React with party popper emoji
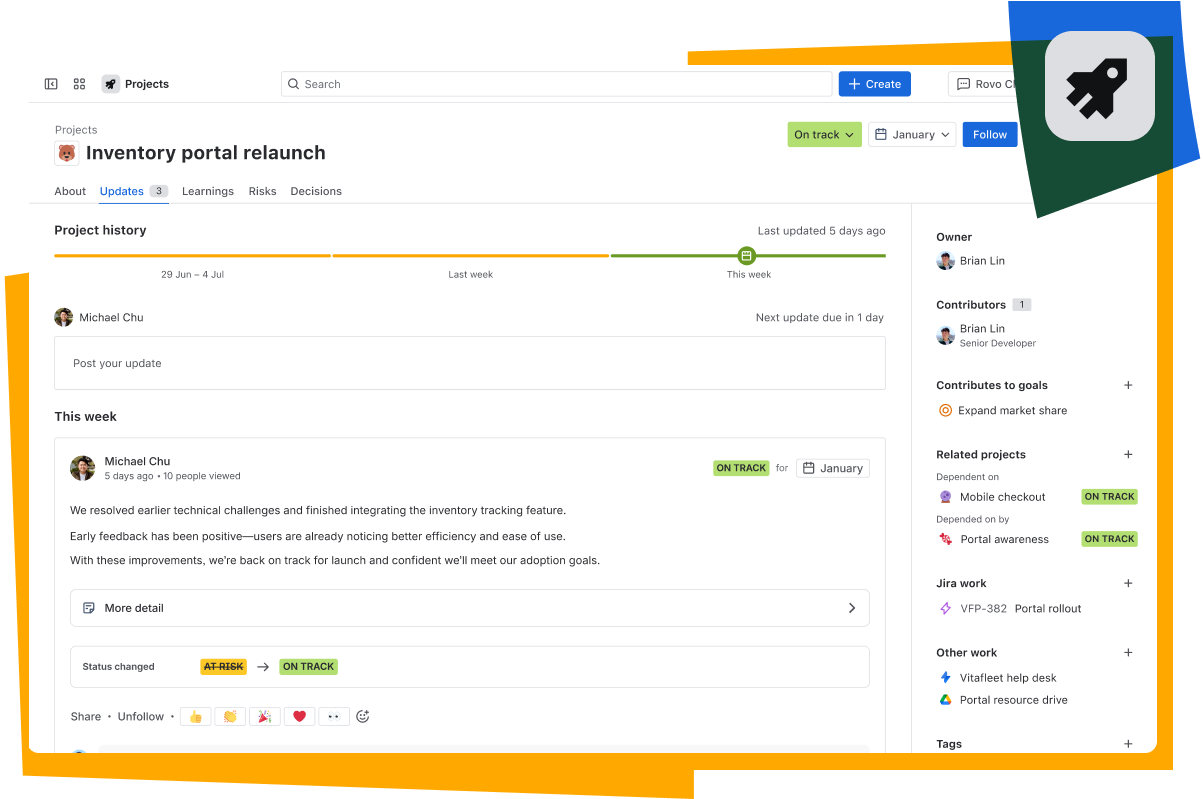Viewport: 1203px width, 799px height. point(265,716)
